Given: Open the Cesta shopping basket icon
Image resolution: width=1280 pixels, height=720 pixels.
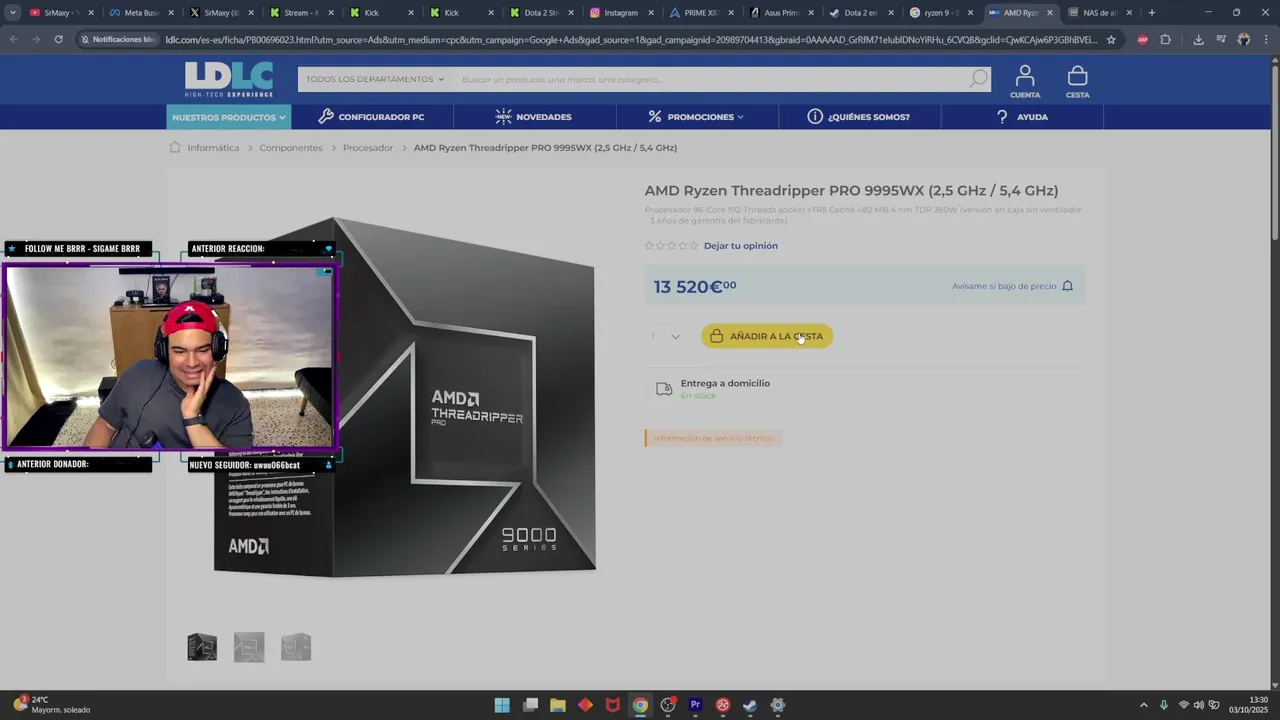Looking at the screenshot, I should [1077, 81].
